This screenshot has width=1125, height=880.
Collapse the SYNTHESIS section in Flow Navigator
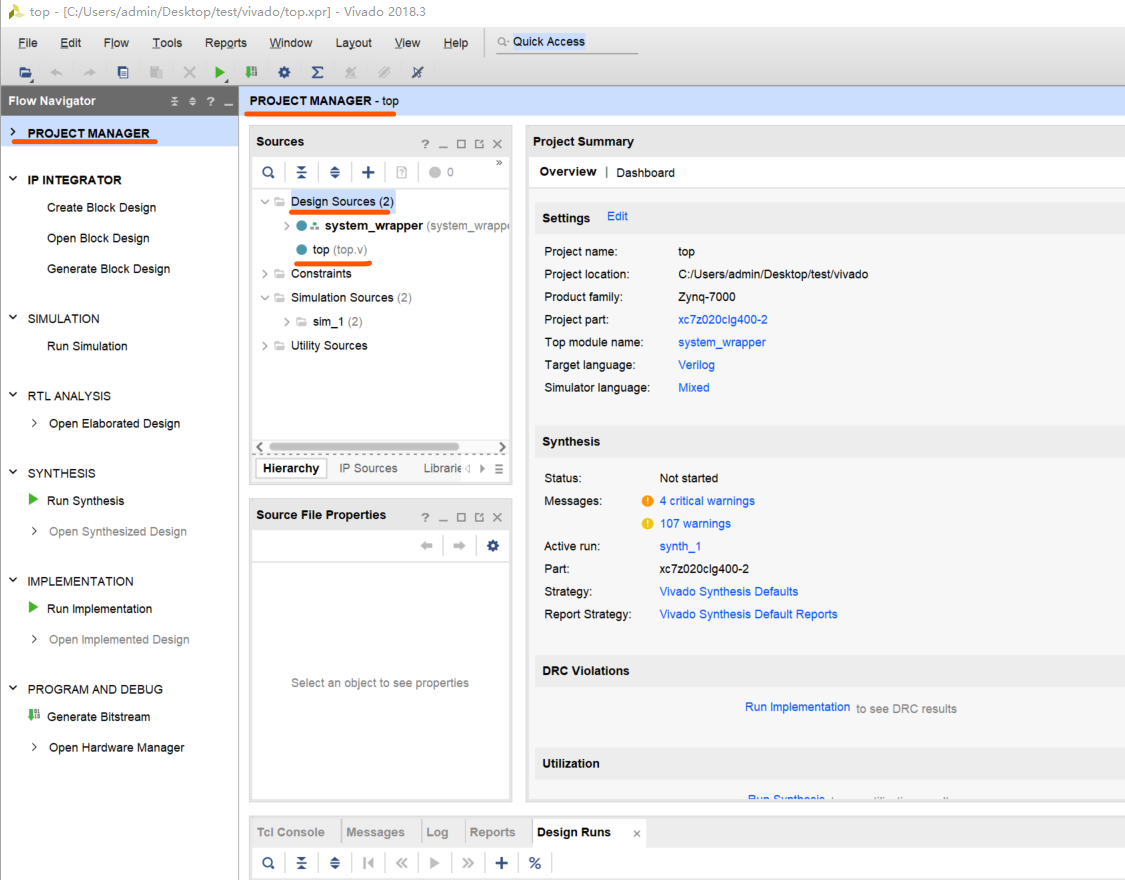14,473
